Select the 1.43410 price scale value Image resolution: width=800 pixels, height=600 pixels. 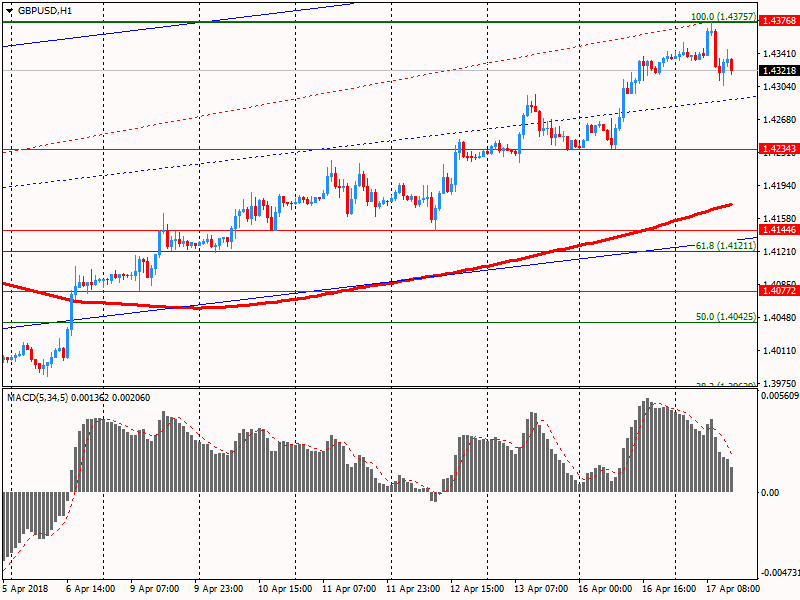(x=780, y=54)
